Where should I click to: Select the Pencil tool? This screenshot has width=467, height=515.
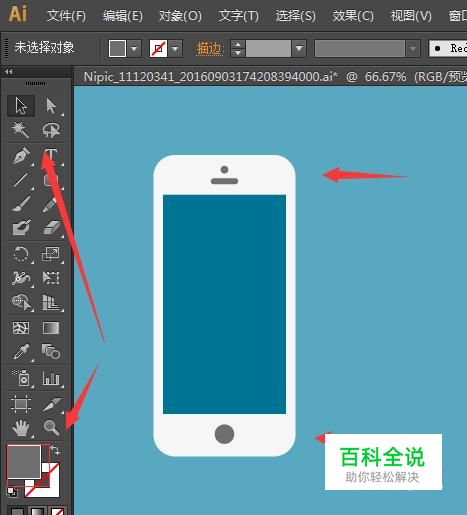(x=51, y=204)
